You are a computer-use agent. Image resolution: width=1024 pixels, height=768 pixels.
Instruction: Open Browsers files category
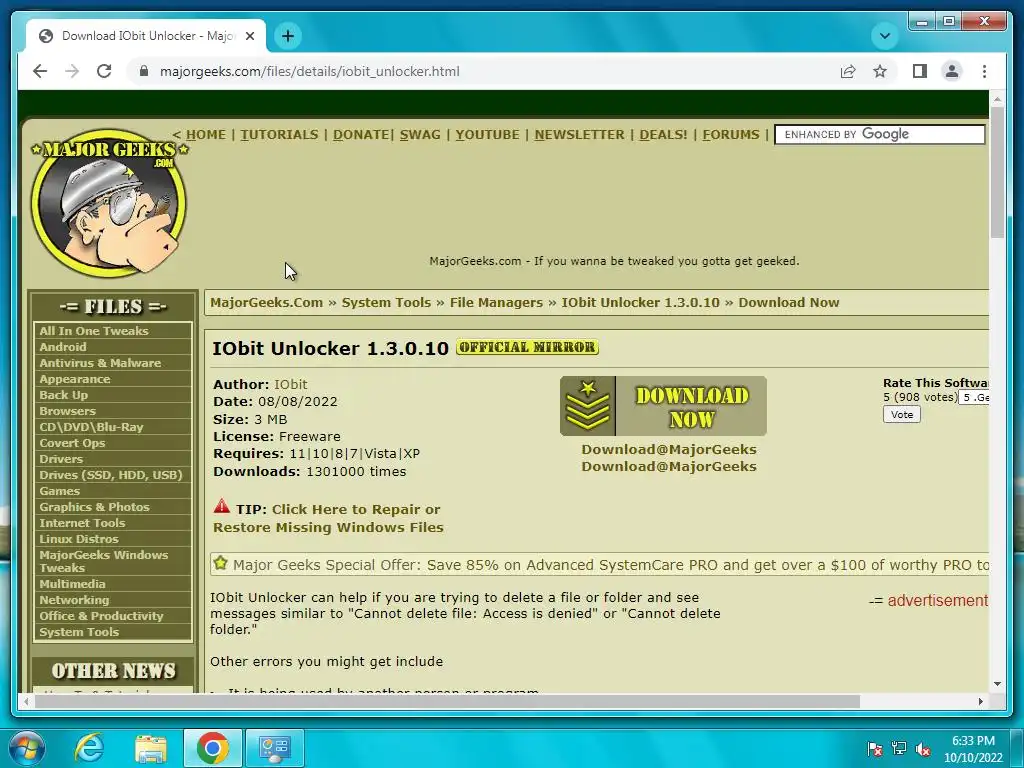[x=67, y=411]
